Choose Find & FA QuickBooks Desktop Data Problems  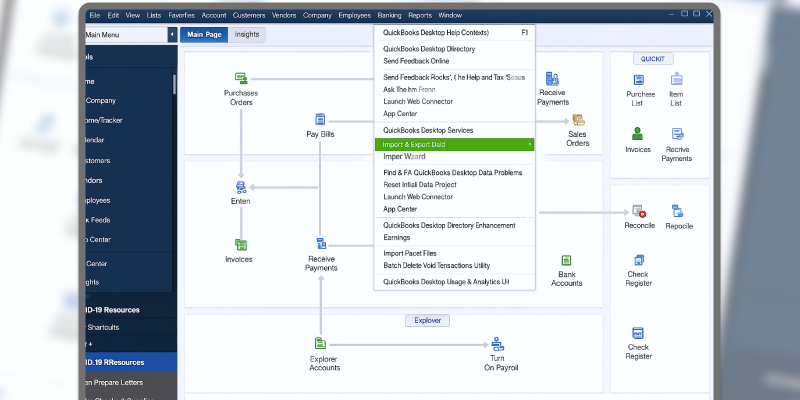pos(455,172)
